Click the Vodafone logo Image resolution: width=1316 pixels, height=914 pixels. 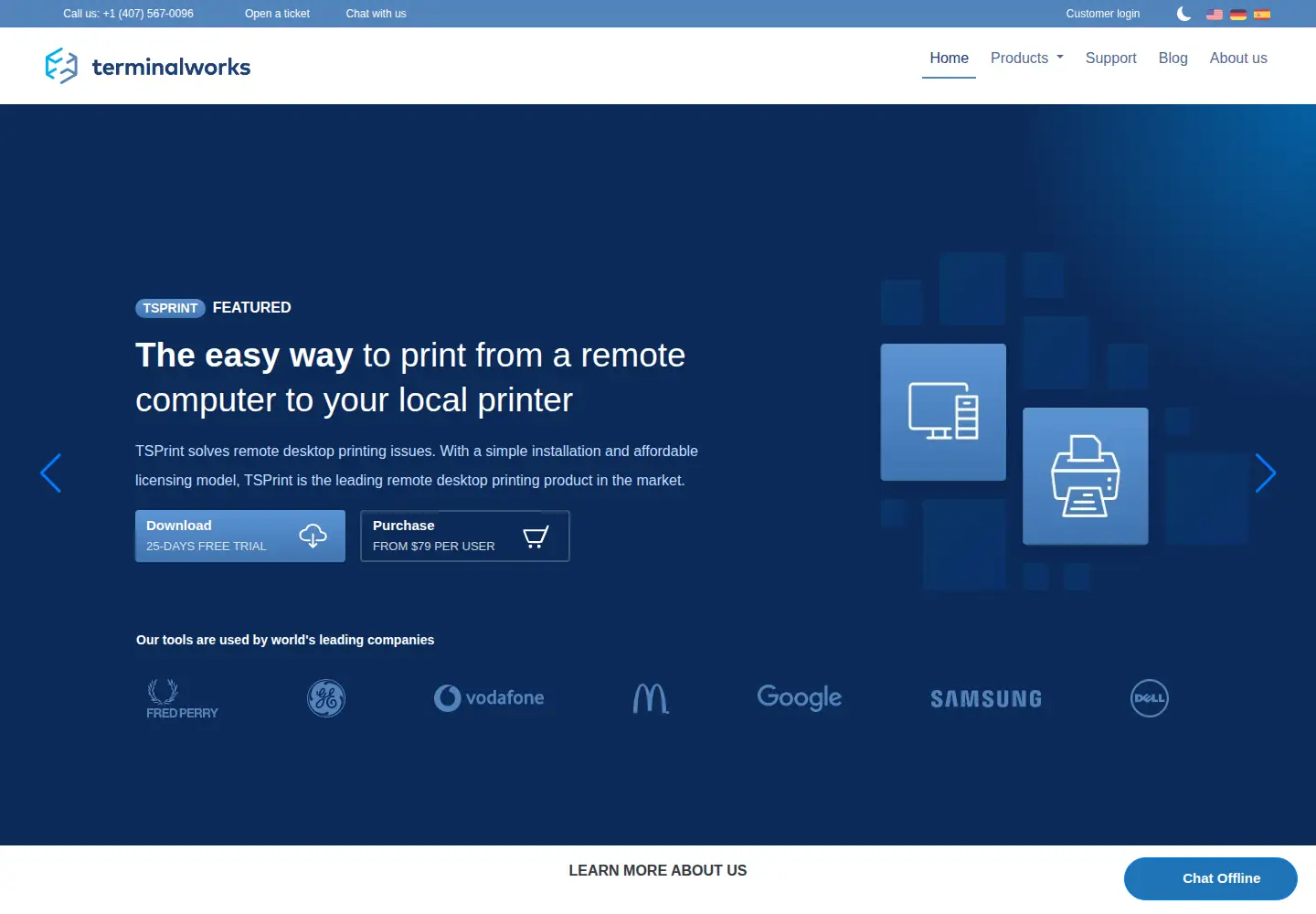(489, 698)
